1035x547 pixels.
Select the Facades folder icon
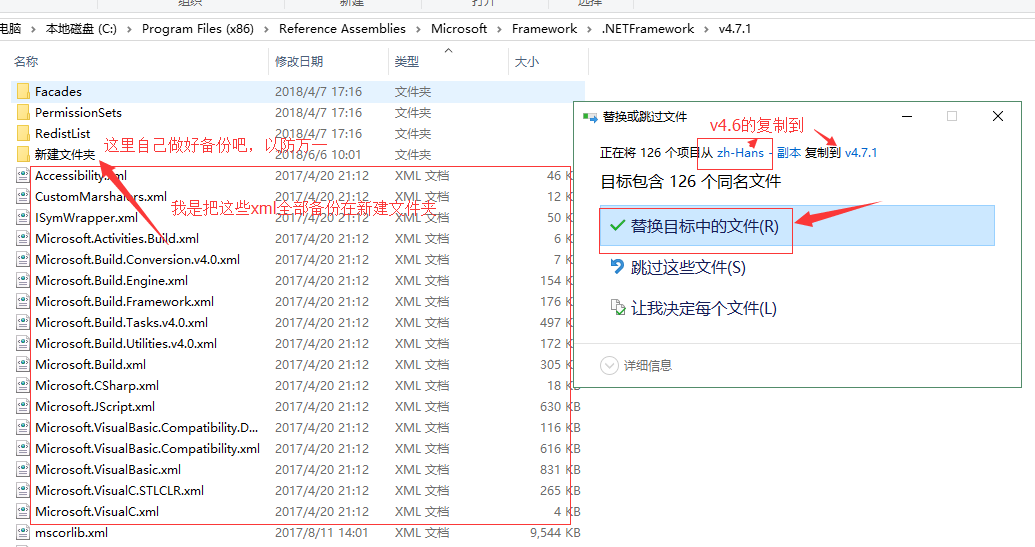click(x=23, y=91)
